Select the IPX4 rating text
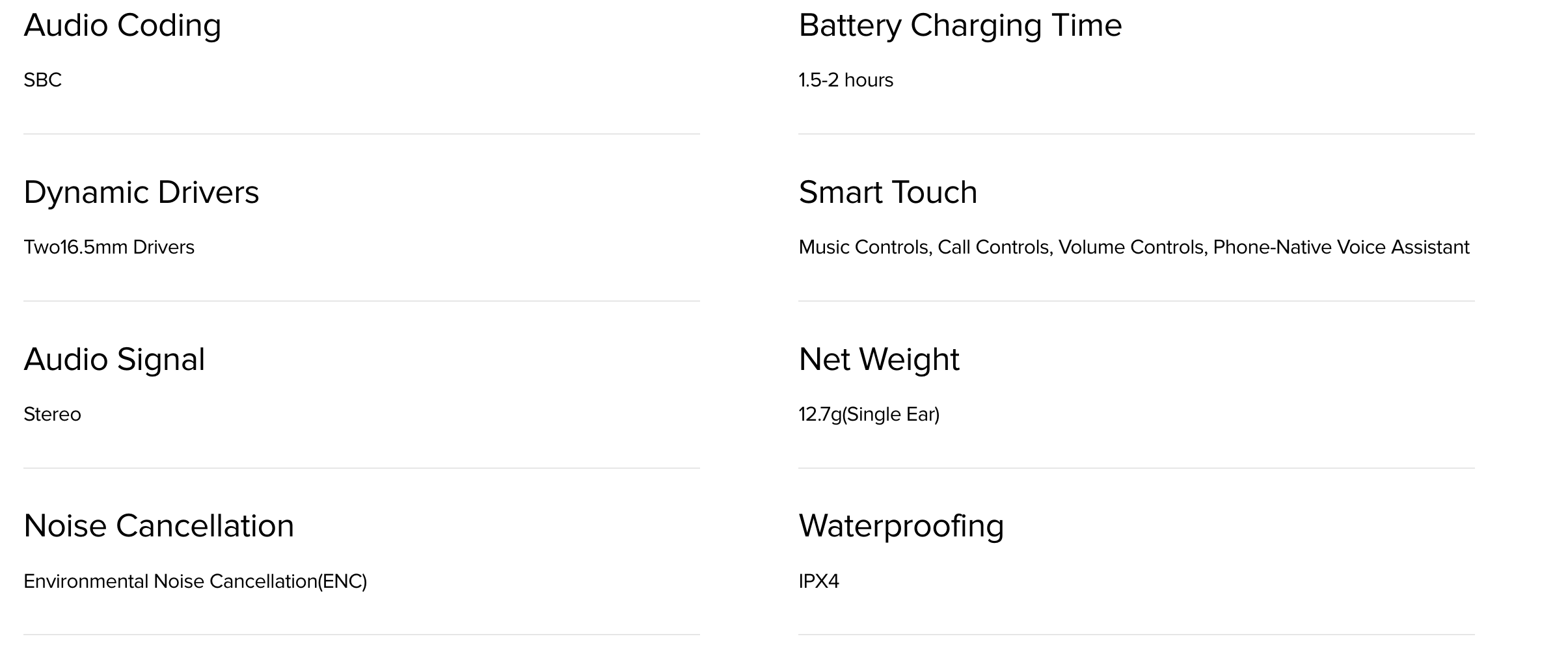Image resolution: width=1568 pixels, height=658 pixels. coord(818,581)
